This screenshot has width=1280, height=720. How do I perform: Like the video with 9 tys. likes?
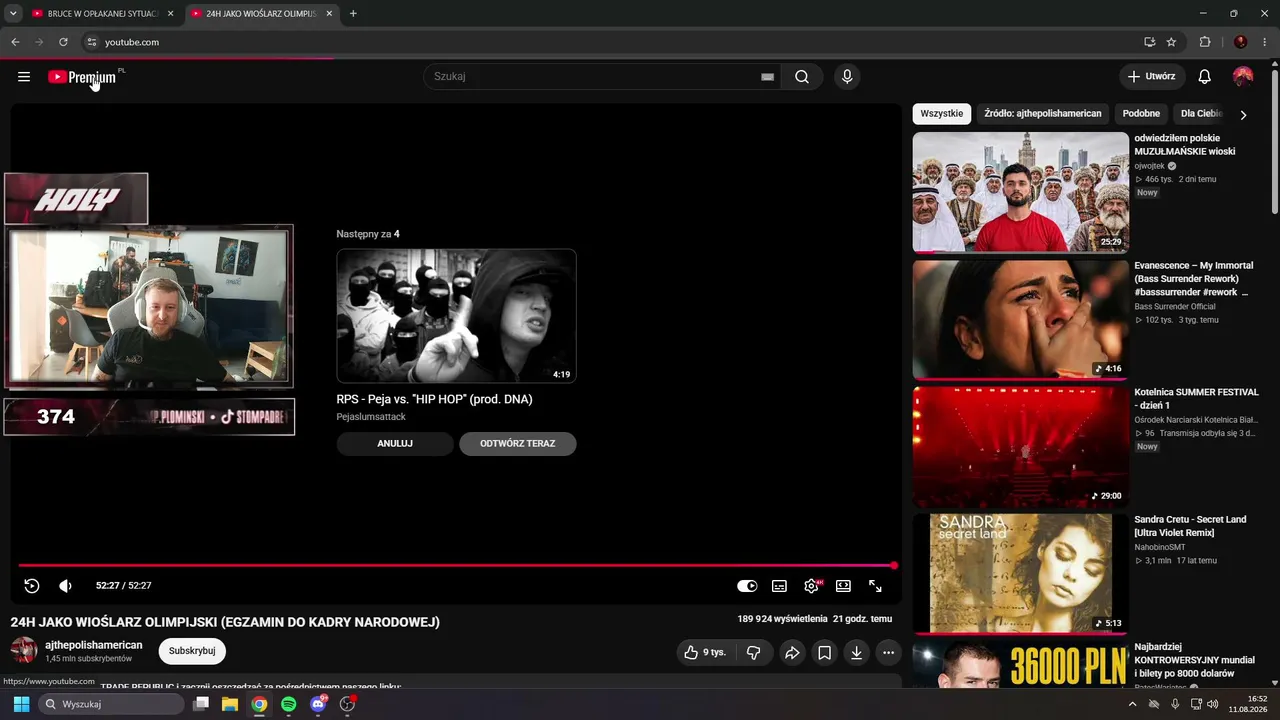tap(705, 653)
